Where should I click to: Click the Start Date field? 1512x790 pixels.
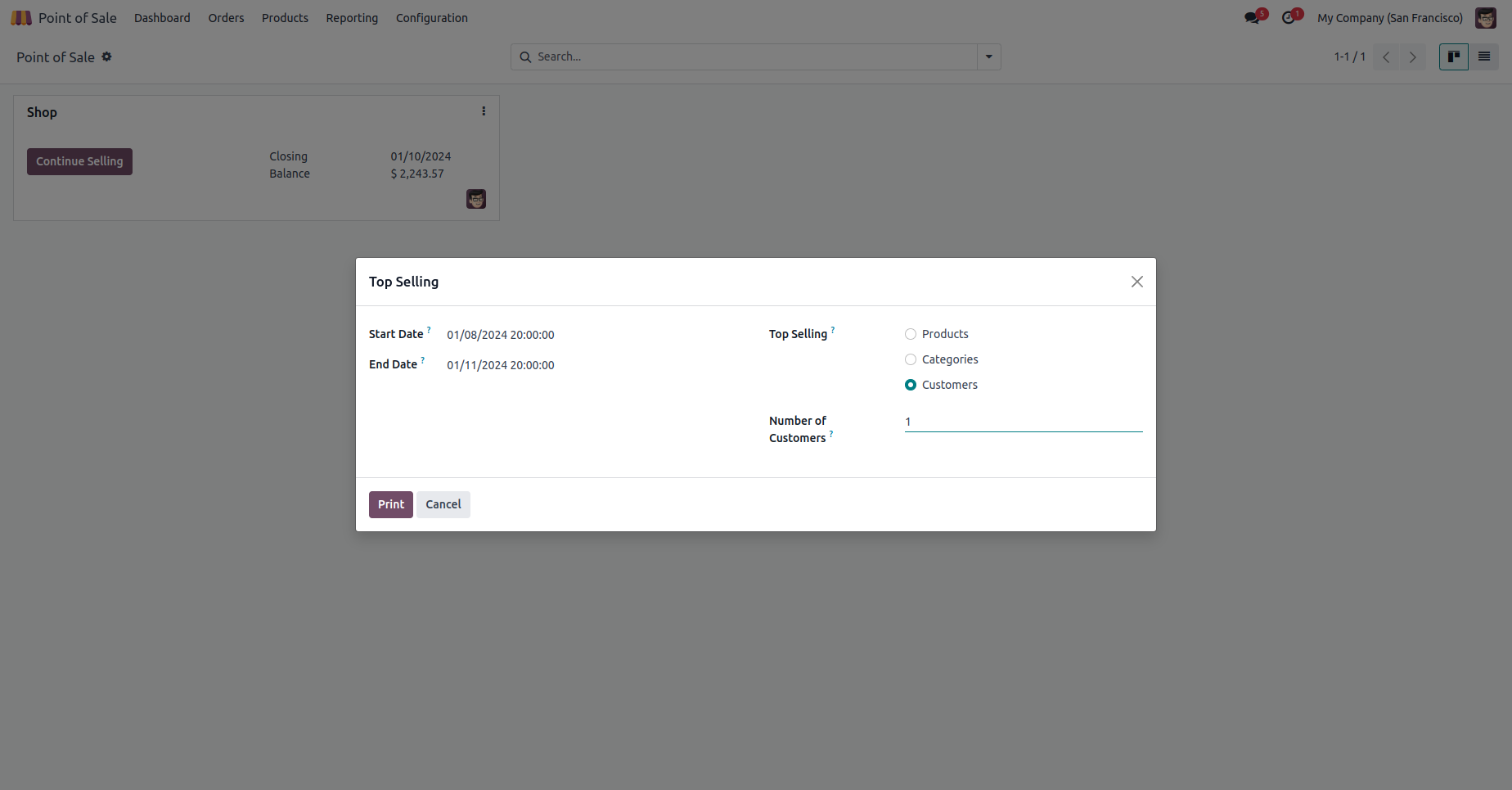[501, 335]
